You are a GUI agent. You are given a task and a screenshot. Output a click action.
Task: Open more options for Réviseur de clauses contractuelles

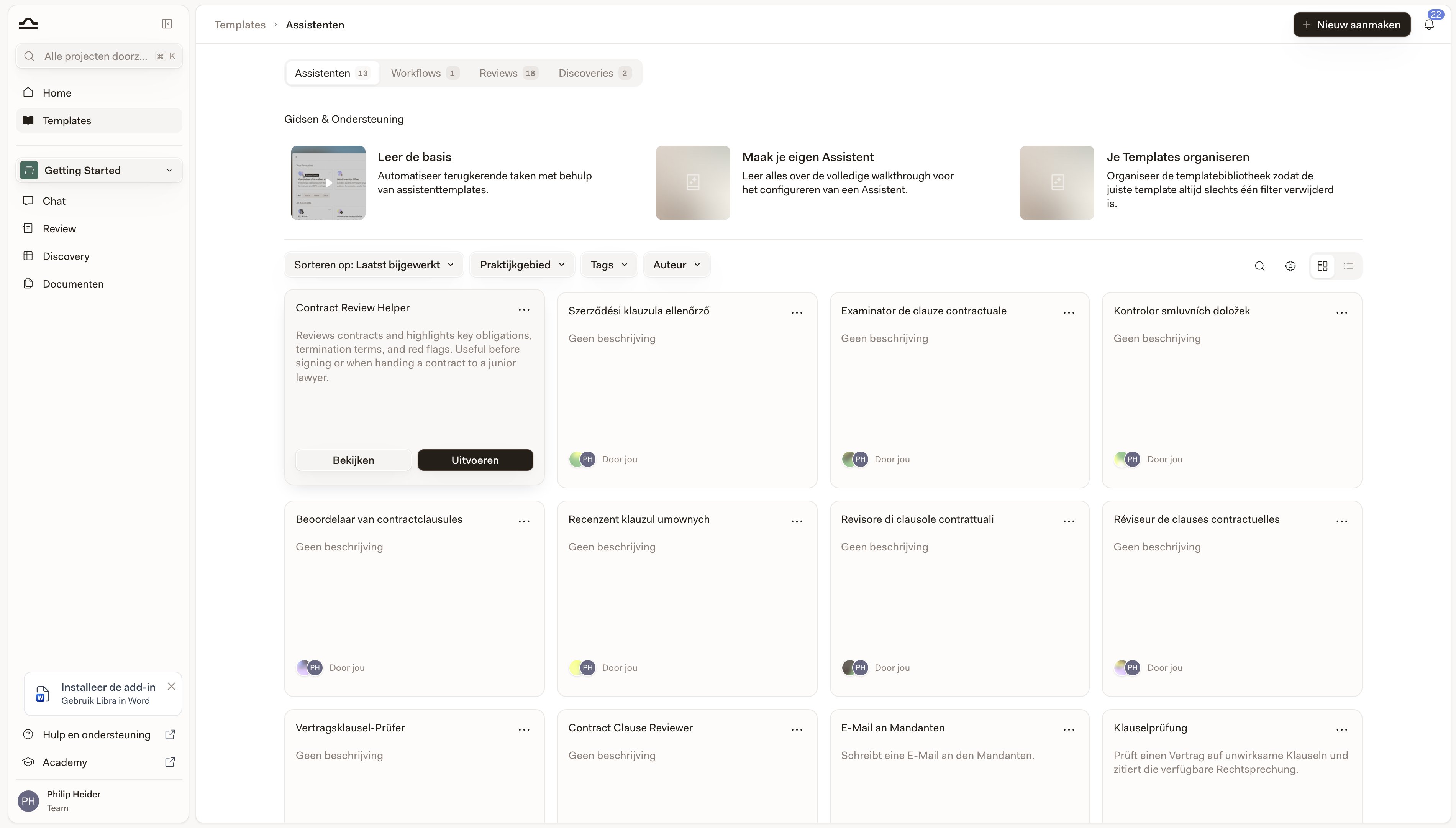pyautogui.click(x=1342, y=521)
